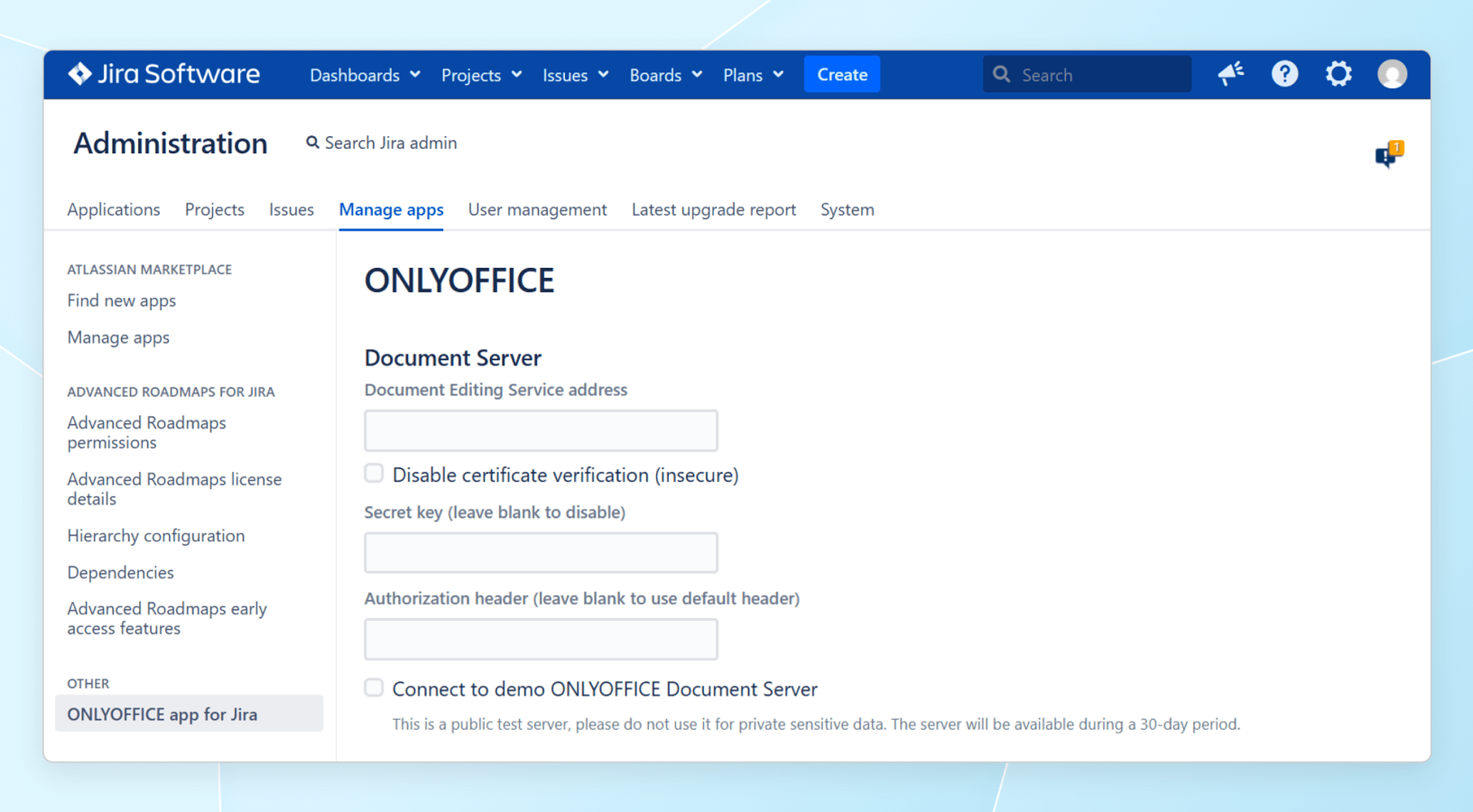Open Manage apps sidebar link
The height and width of the screenshot is (812, 1473).
click(118, 337)
